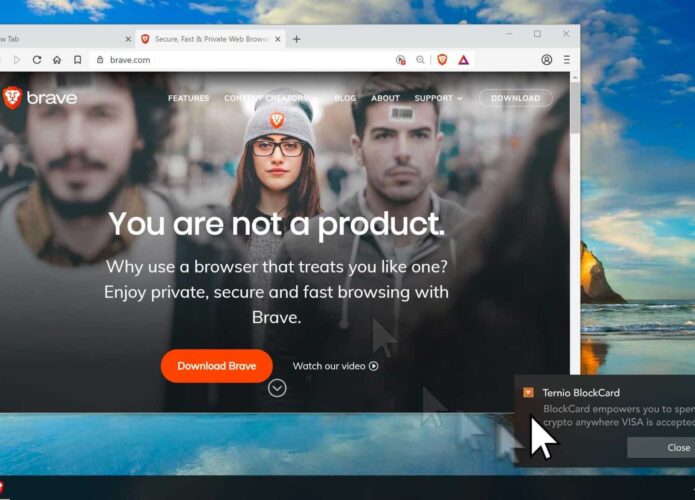Open the About page link

(385, 98)
